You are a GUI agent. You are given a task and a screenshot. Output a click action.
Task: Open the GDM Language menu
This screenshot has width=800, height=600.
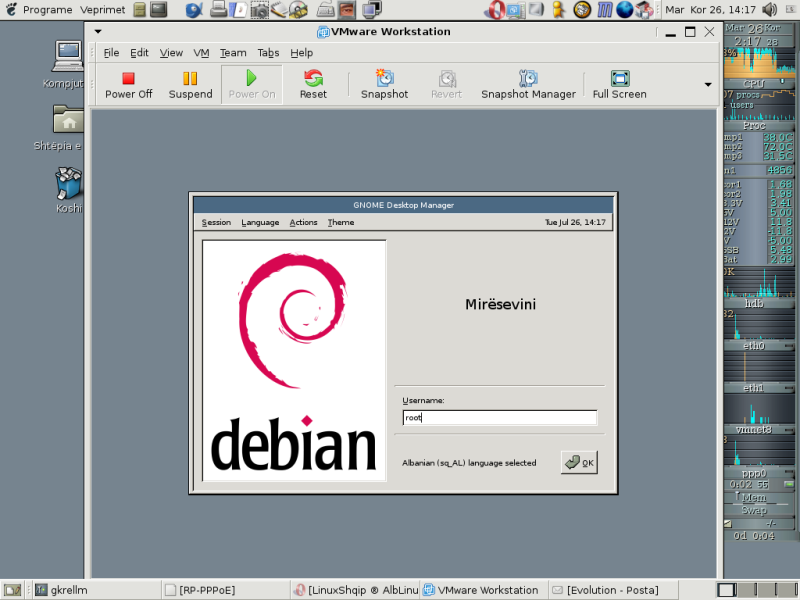[x=260, y=222]
